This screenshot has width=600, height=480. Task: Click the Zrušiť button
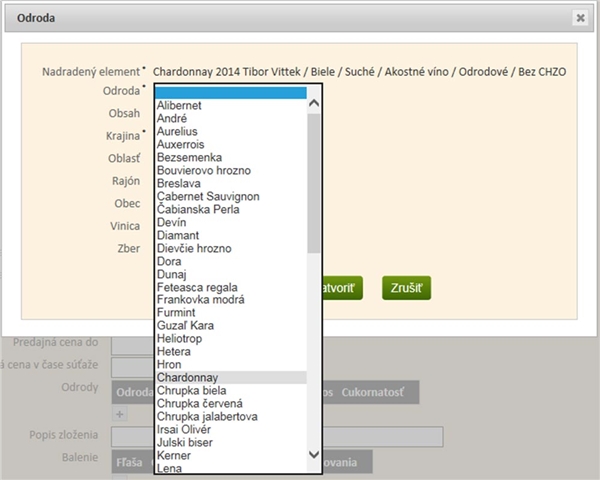tap(406, 288)
